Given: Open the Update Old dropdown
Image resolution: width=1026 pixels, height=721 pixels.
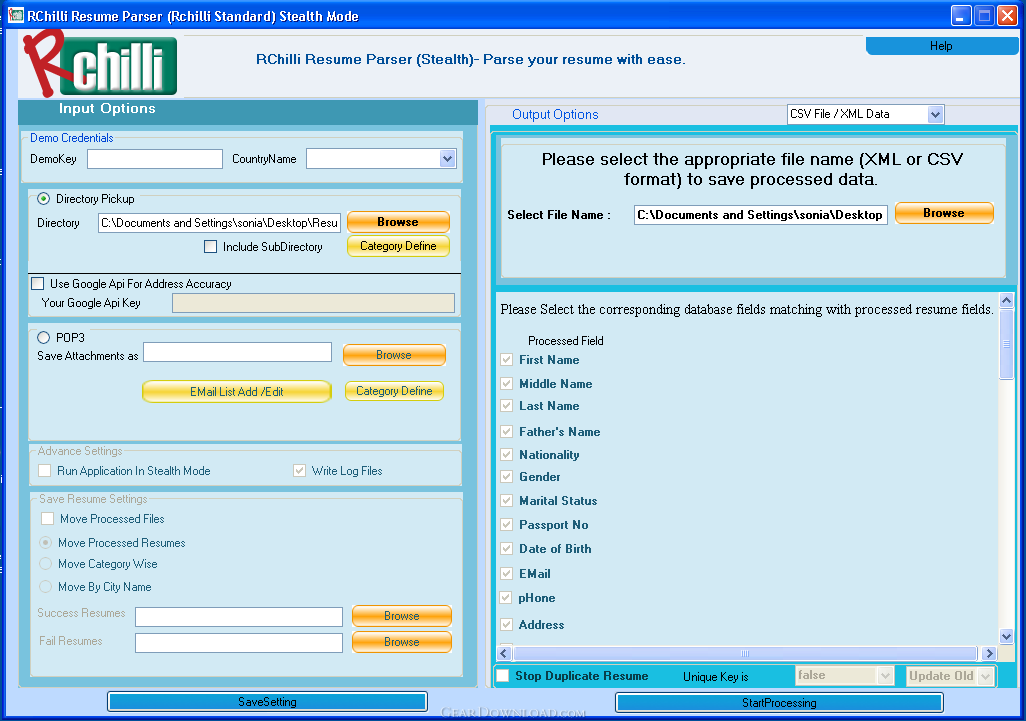Looking at the screenshot, I should pos(950,676).
